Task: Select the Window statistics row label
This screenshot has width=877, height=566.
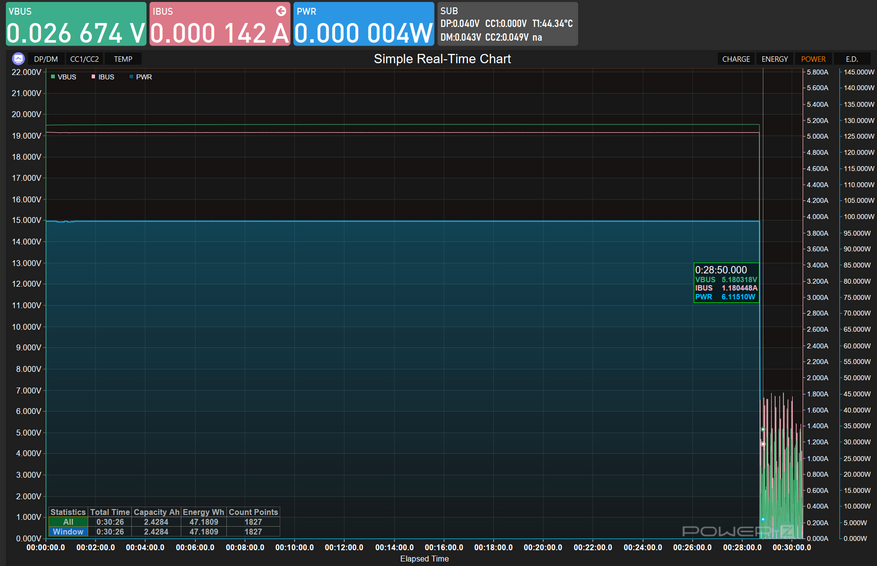Action: tap(68, 531)
